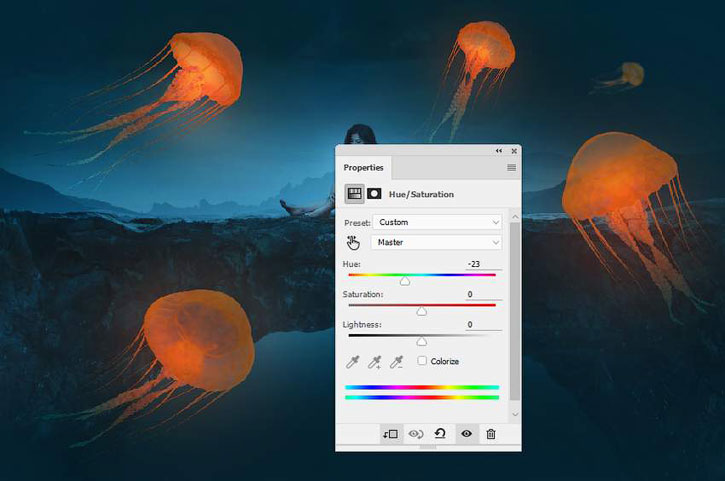Click the Hue/Saturation adjustment icon
Viewport: 725px width, 481px height.
[x=355, y=194]
